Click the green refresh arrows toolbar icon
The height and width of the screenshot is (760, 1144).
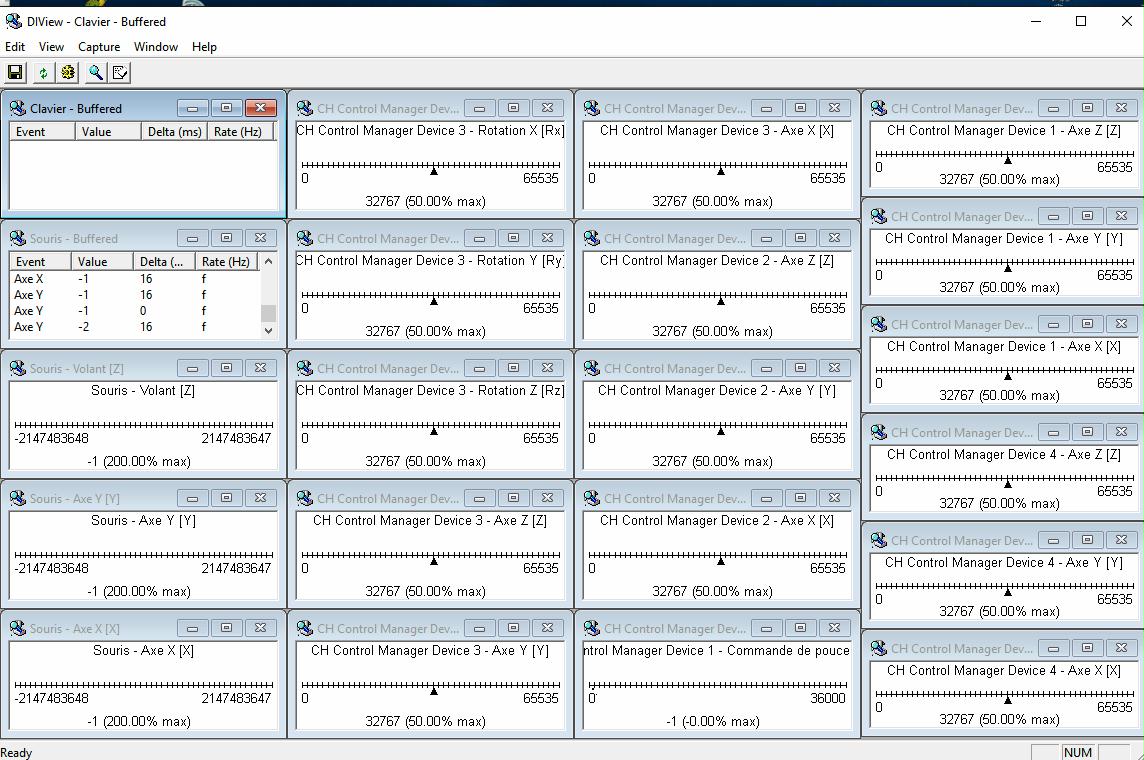click(43, 72)
